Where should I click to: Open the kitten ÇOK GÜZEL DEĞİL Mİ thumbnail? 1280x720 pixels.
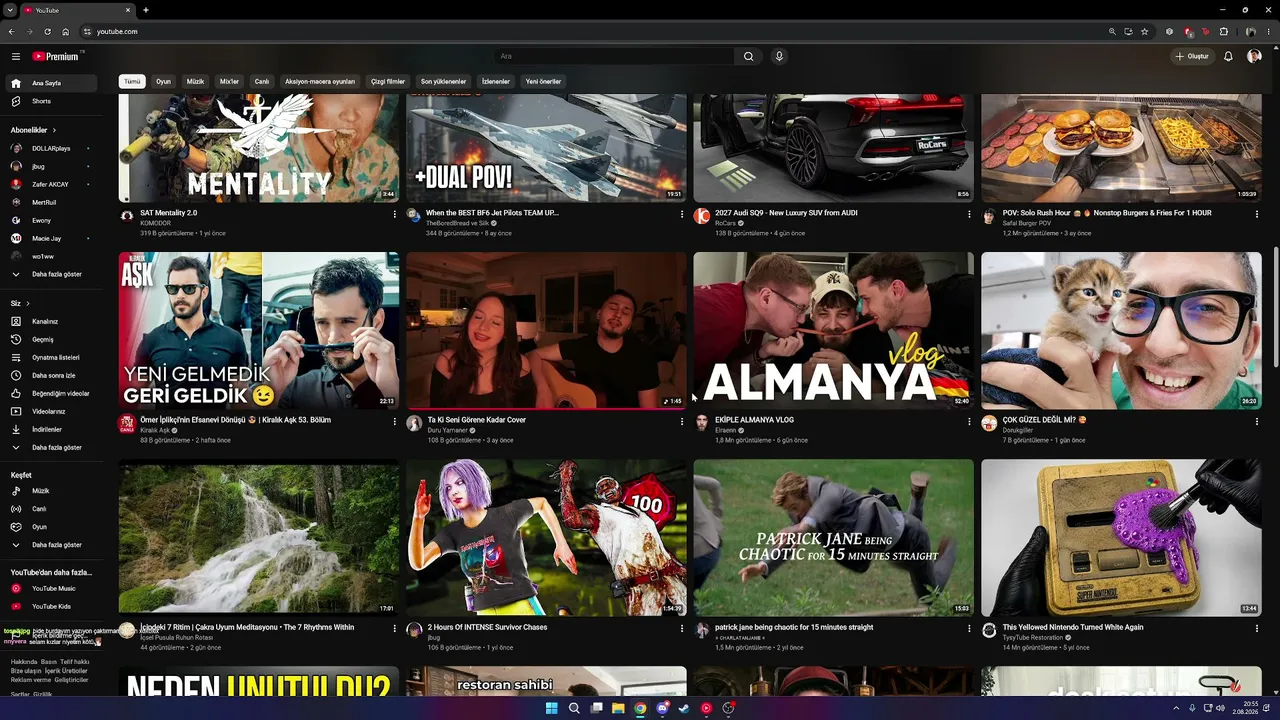[1121, 330]
